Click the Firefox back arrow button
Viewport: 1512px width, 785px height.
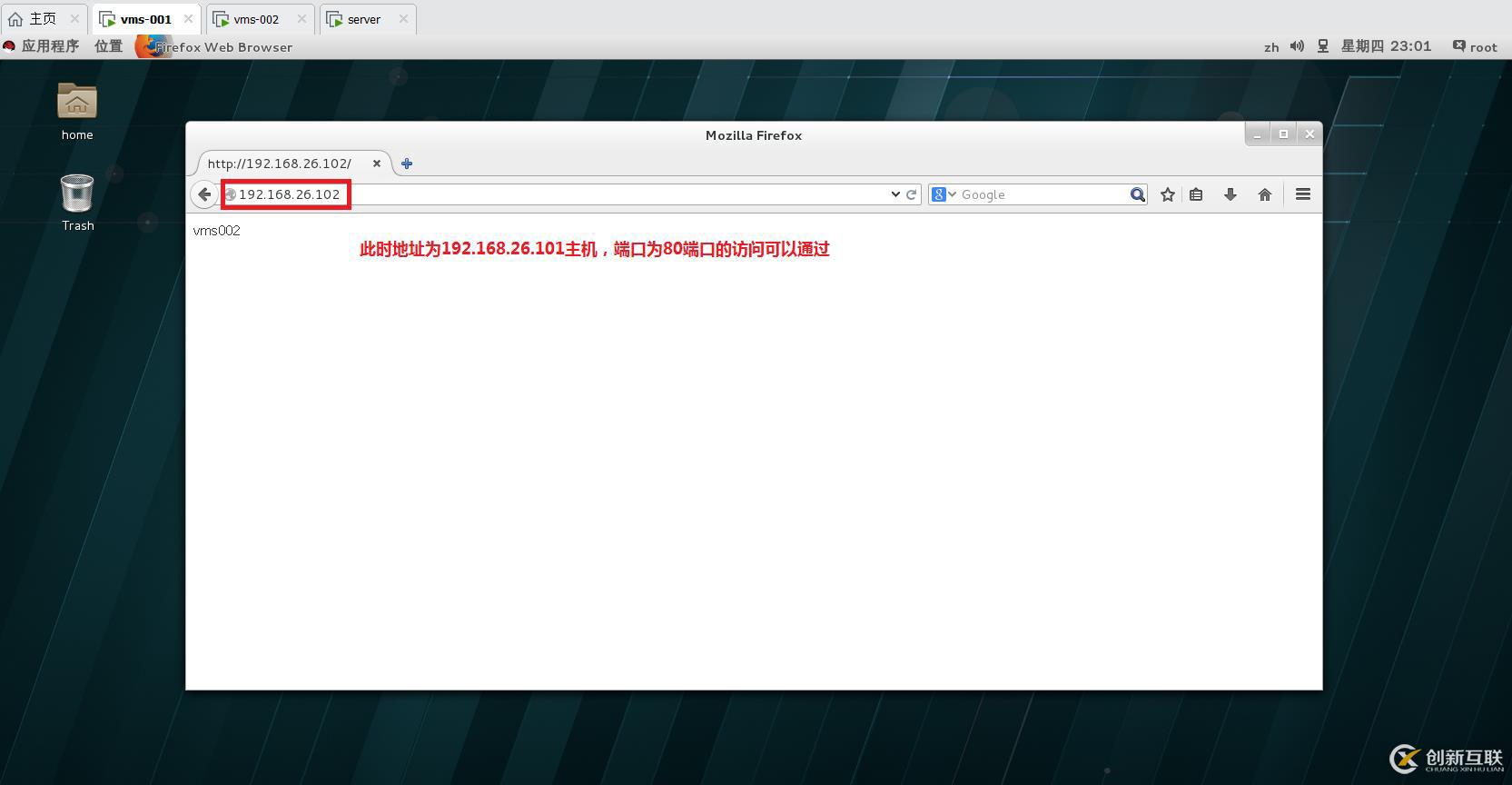[x=204, y=194]
